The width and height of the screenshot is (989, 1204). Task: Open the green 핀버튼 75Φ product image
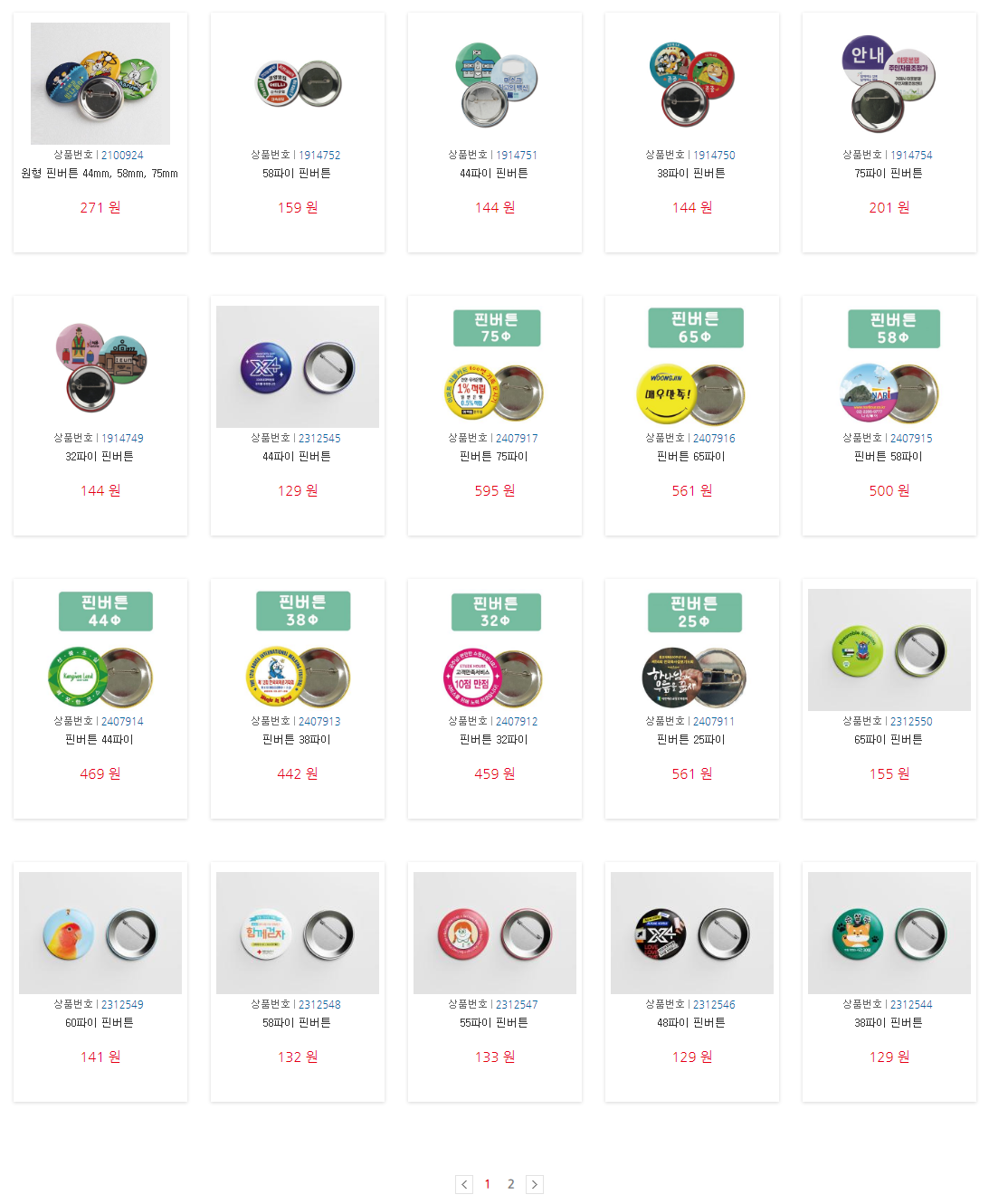[x=495, y=366]
